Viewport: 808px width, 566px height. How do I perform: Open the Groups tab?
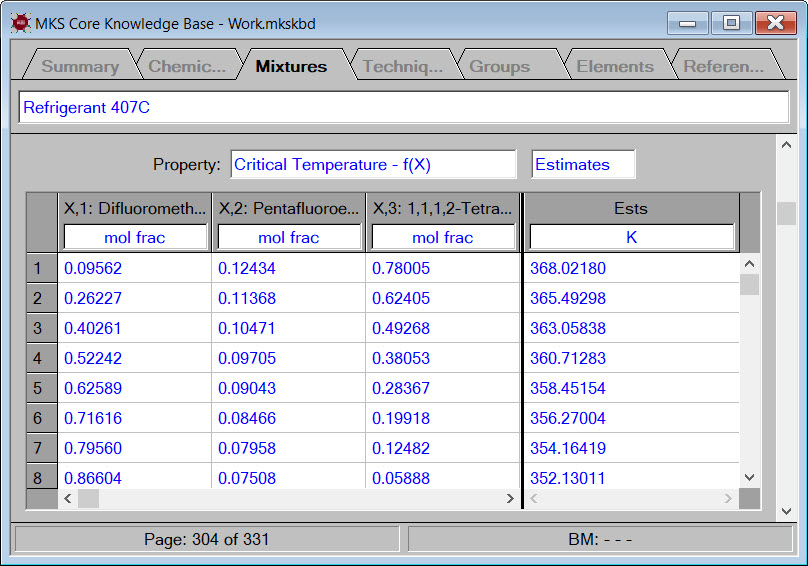click(499, 67)
